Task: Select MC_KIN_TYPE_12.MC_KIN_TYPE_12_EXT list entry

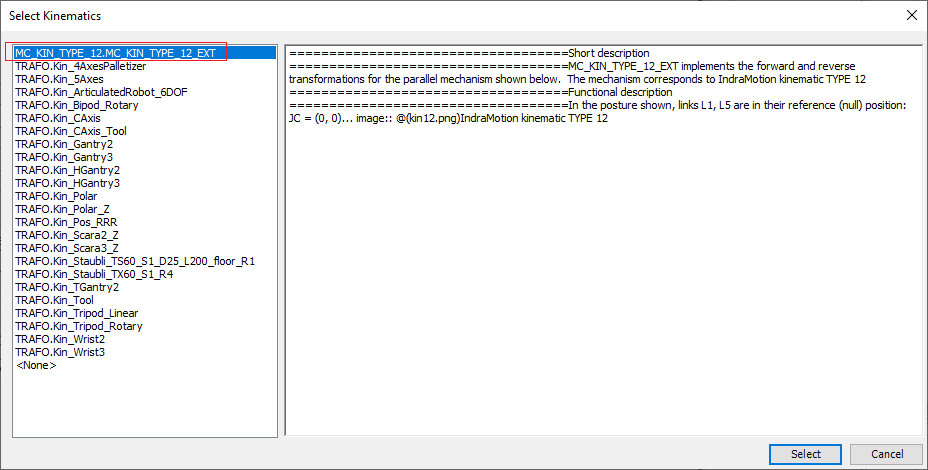Action: tap(115, 53)
